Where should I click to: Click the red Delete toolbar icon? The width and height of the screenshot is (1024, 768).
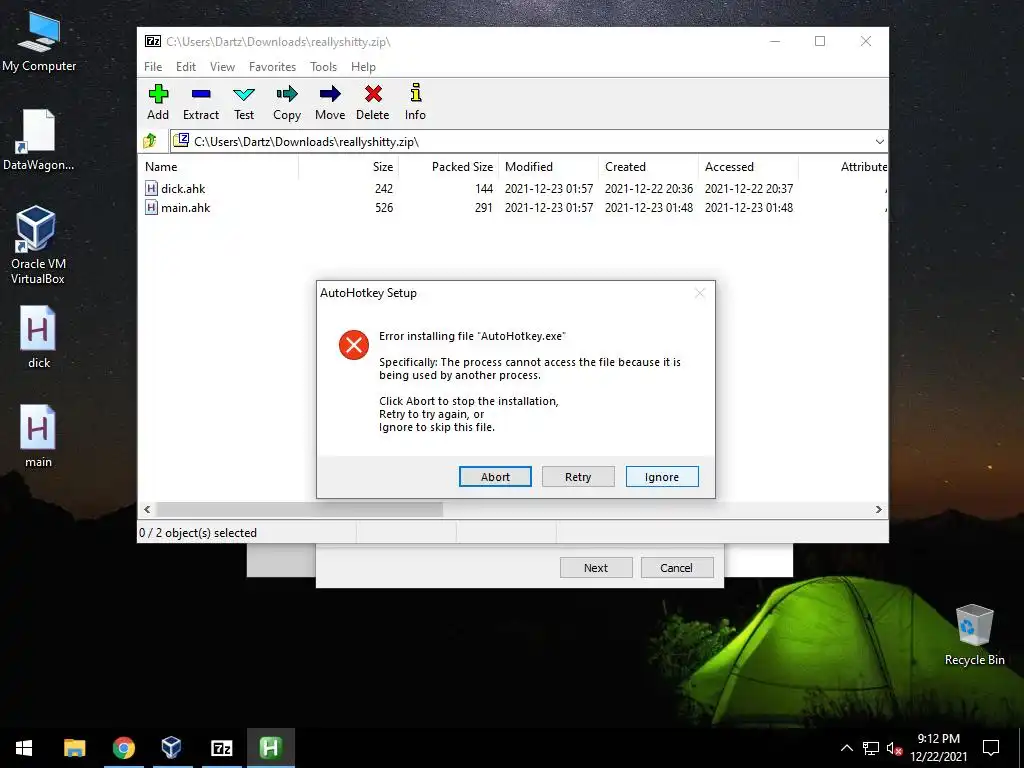(373, 102)
